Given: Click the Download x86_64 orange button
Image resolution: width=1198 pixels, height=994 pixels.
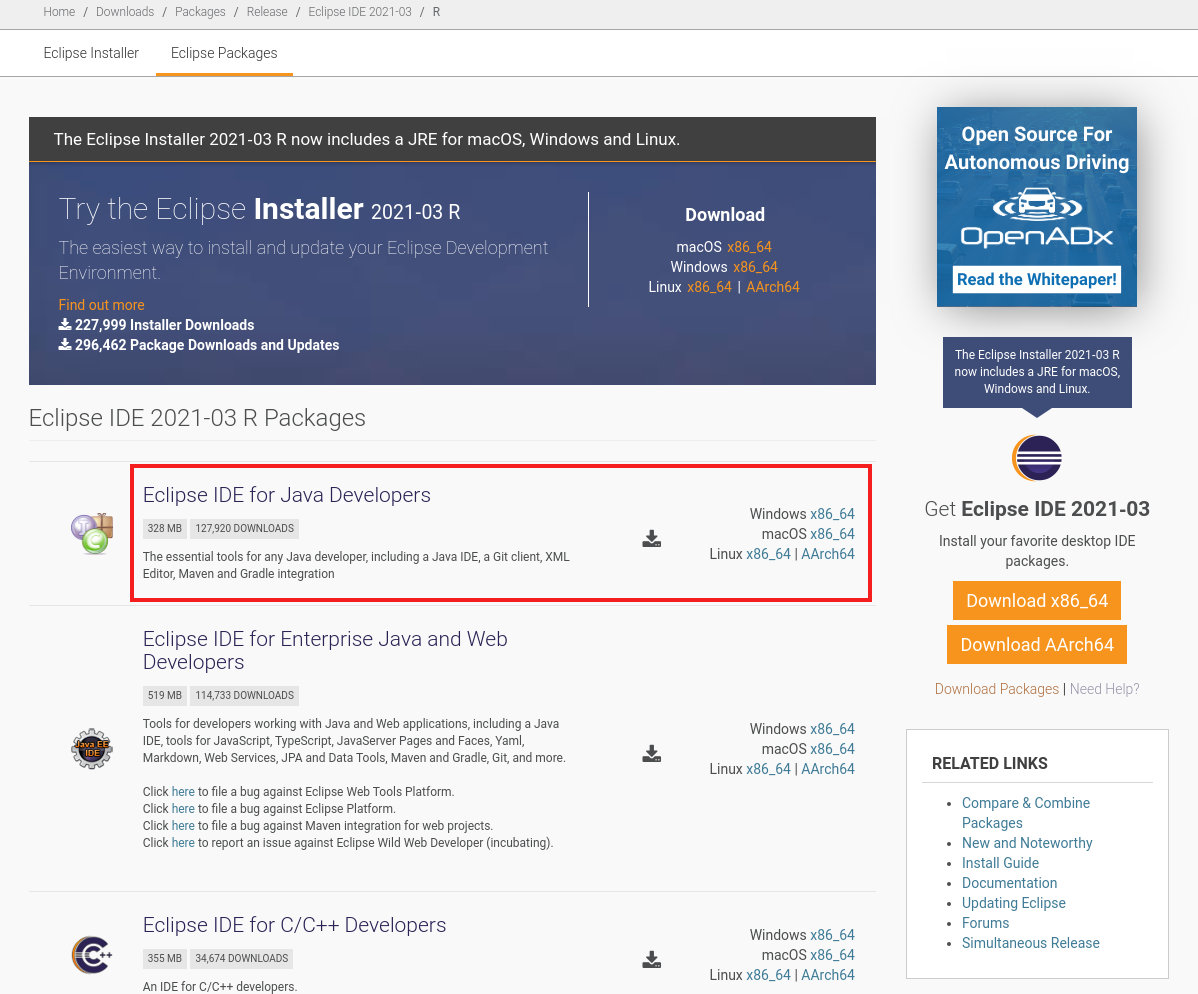Looking at the screenshot, I should [1037, 601].
